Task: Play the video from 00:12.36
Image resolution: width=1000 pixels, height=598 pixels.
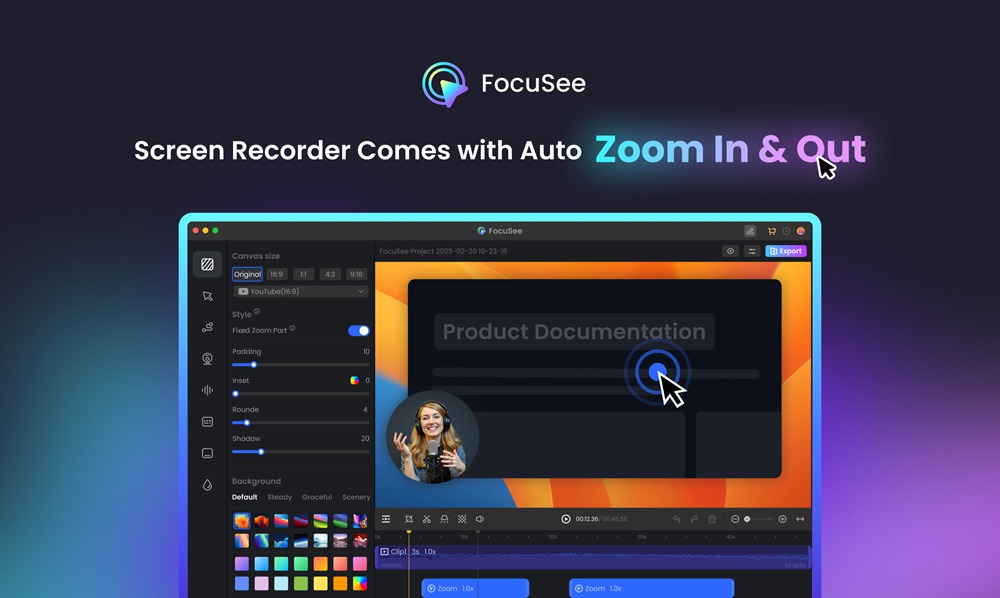Action: click(566, 519)
